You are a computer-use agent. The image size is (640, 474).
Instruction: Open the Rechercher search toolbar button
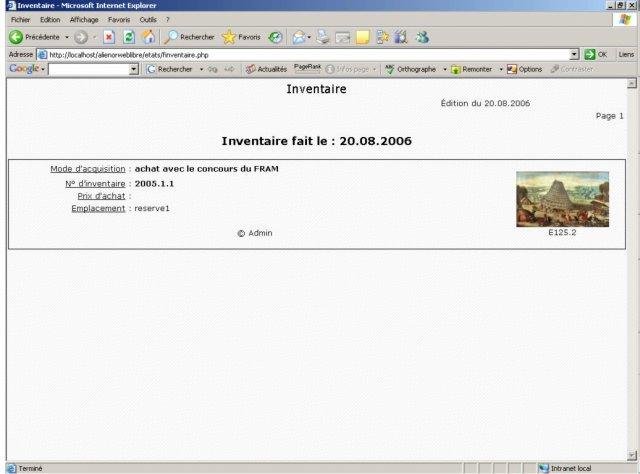[x=189, y=37]
